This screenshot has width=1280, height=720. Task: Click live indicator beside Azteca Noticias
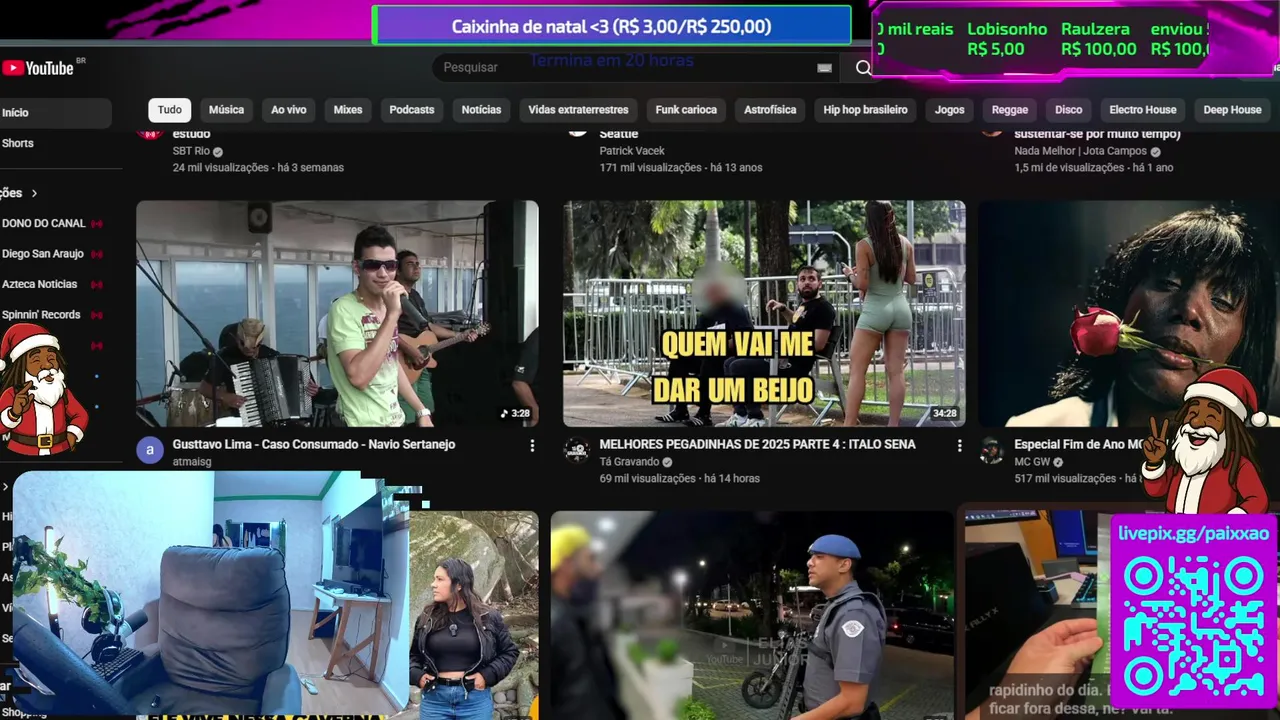coord(97,284)
